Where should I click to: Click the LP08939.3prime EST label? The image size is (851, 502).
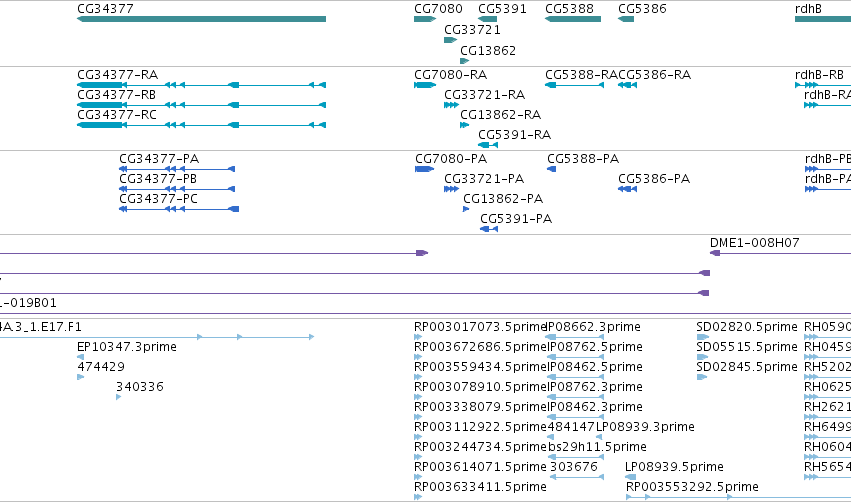(645, 427)
